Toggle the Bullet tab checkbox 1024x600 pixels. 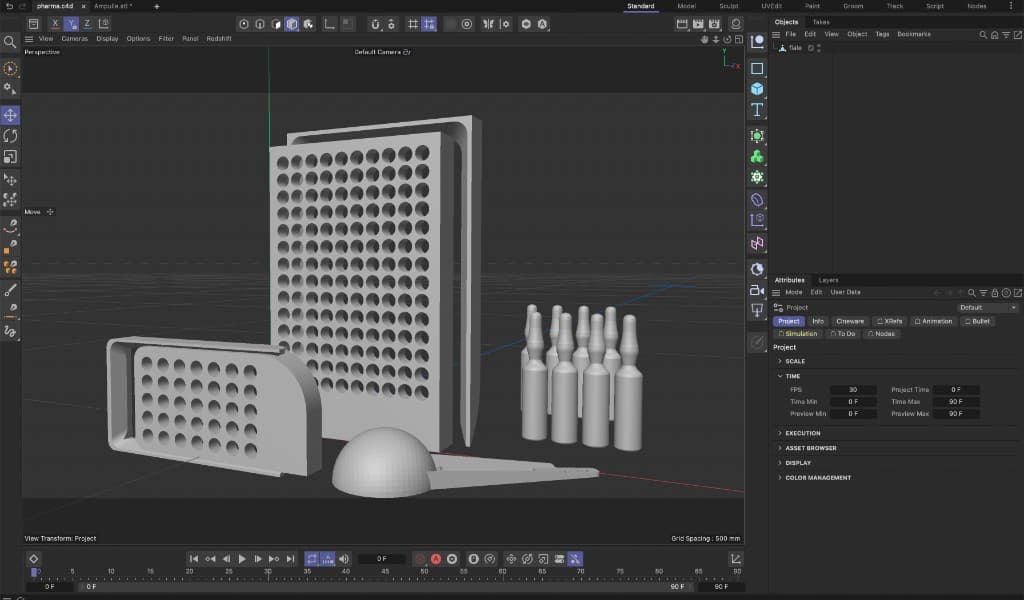pyautogui.click(x=968, y=321)
